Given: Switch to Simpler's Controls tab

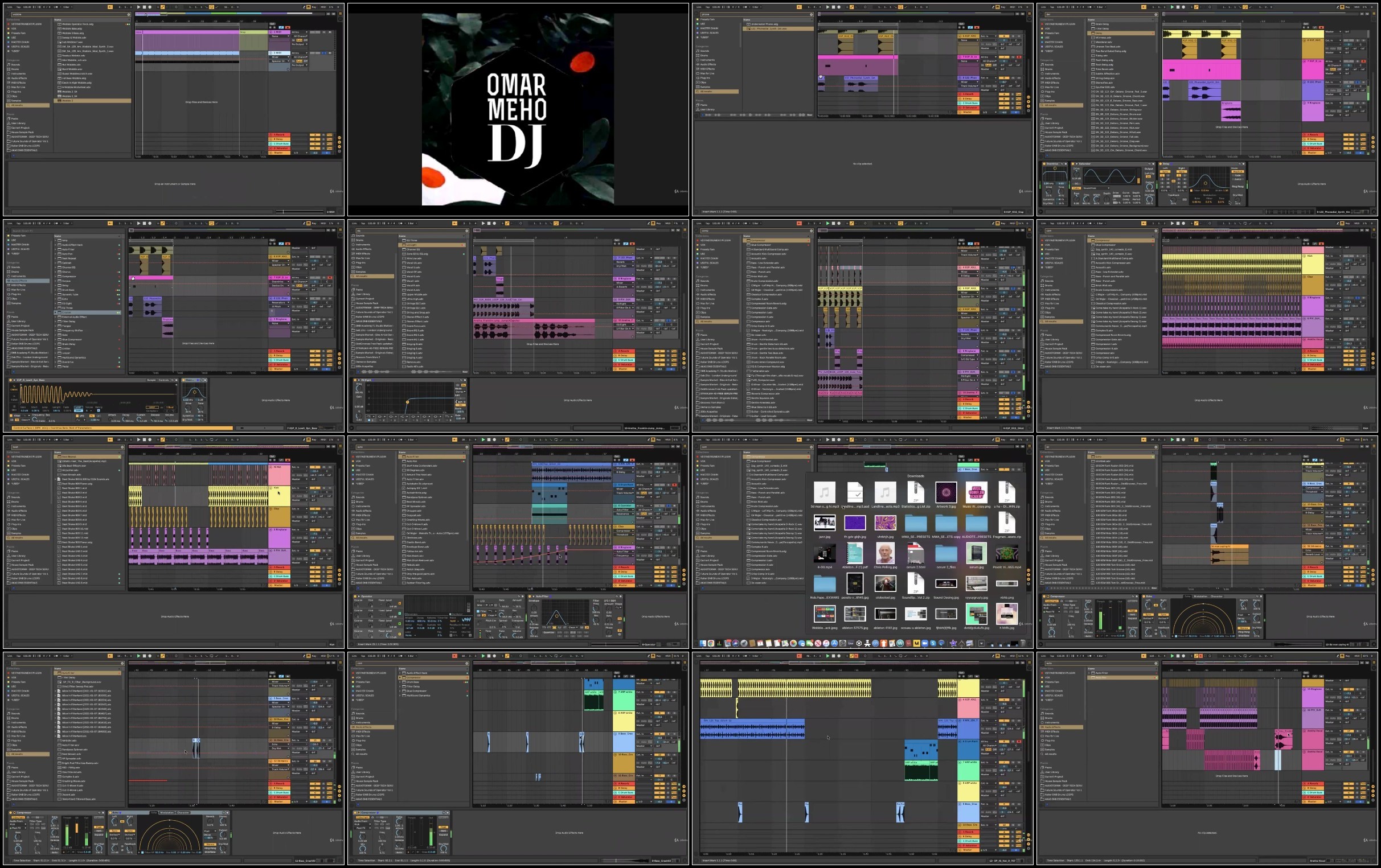Looking at the screenshot, I should 164,381.
